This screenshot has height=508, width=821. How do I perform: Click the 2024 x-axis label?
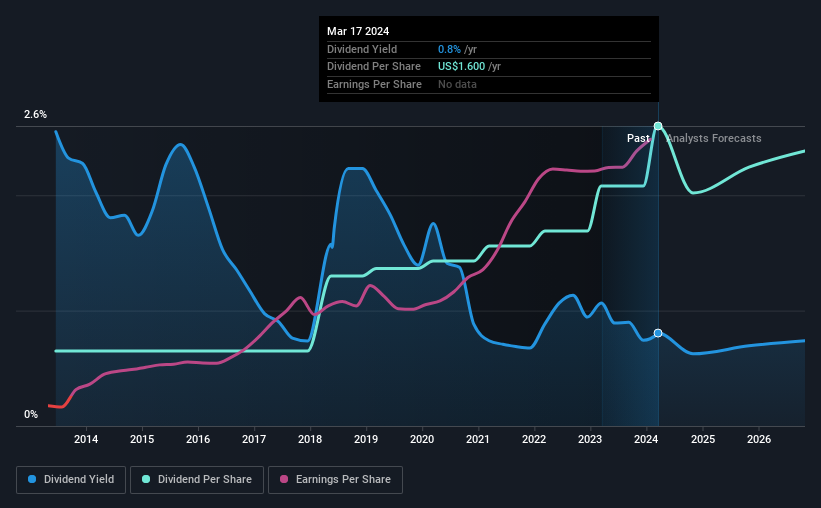click(646, 439)
